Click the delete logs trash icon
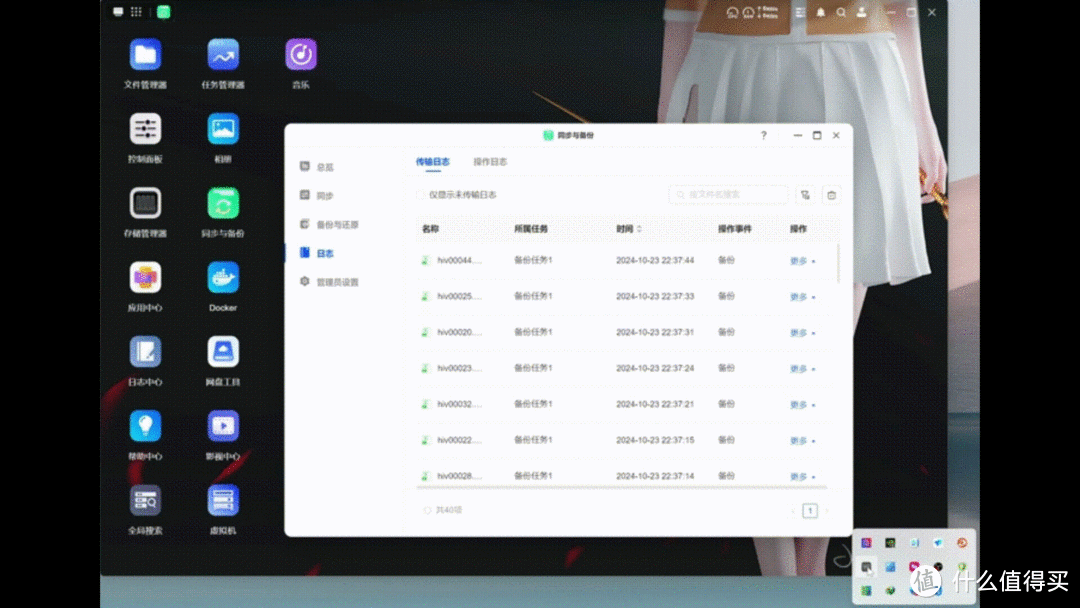 click(x=831, y=195)
